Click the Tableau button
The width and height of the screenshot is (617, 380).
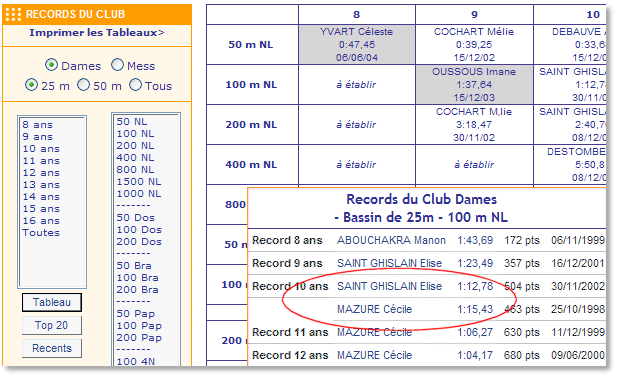pos(52,302)
